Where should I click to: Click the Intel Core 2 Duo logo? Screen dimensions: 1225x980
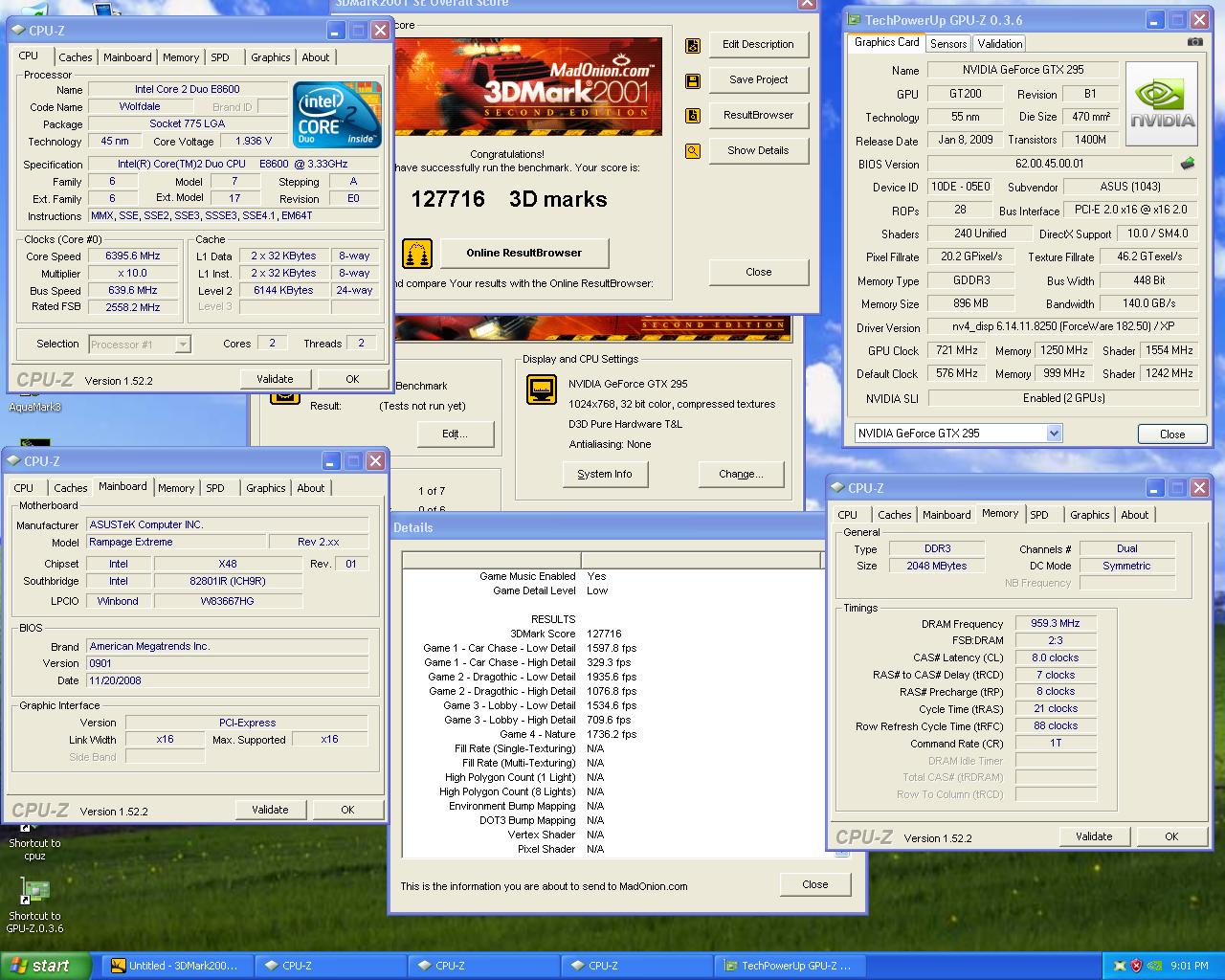coord(338,115)
